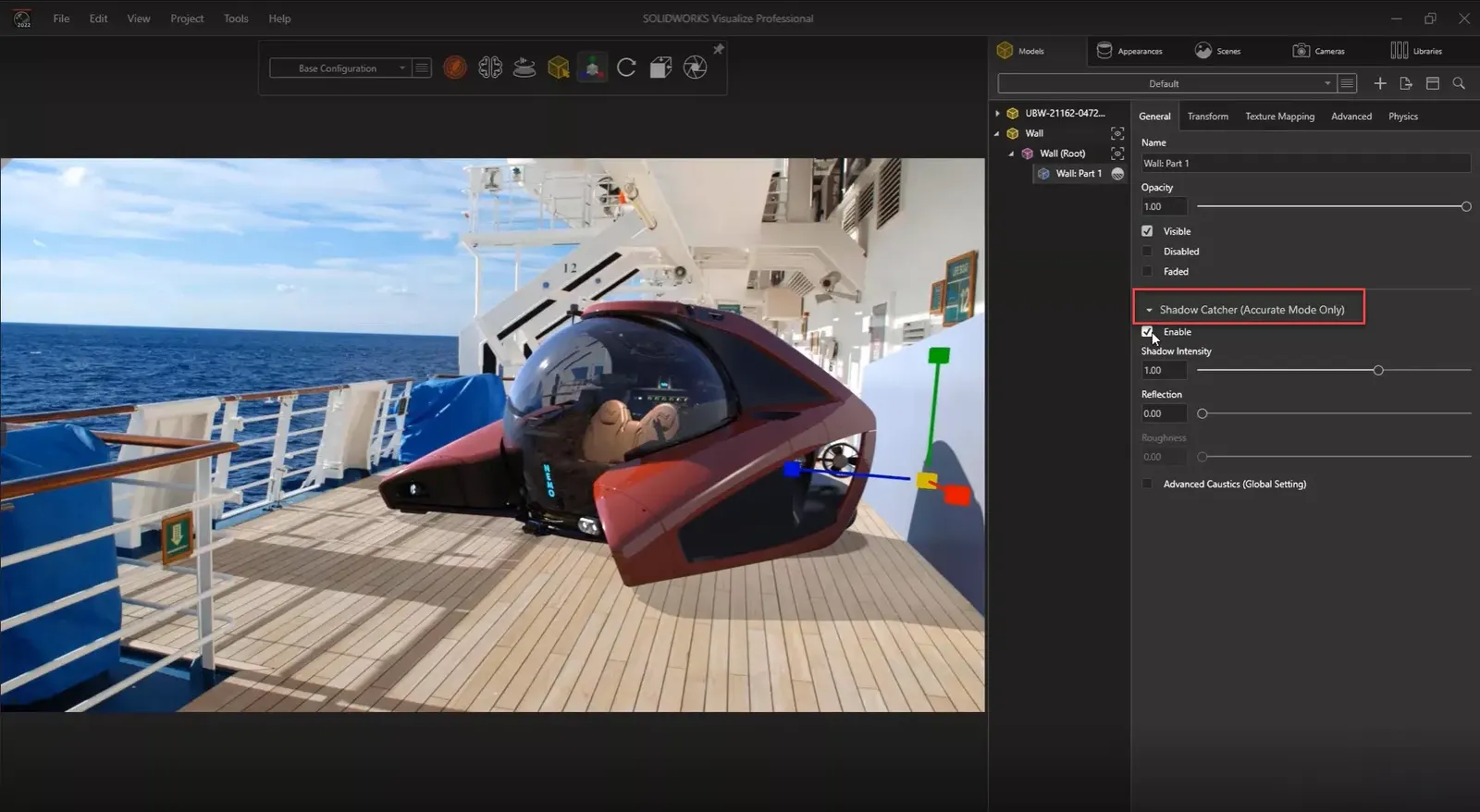Toggle visibility focus icon on Wall (Root) row
This screenshot has width=1480, height=812.
pos(1117,154)
